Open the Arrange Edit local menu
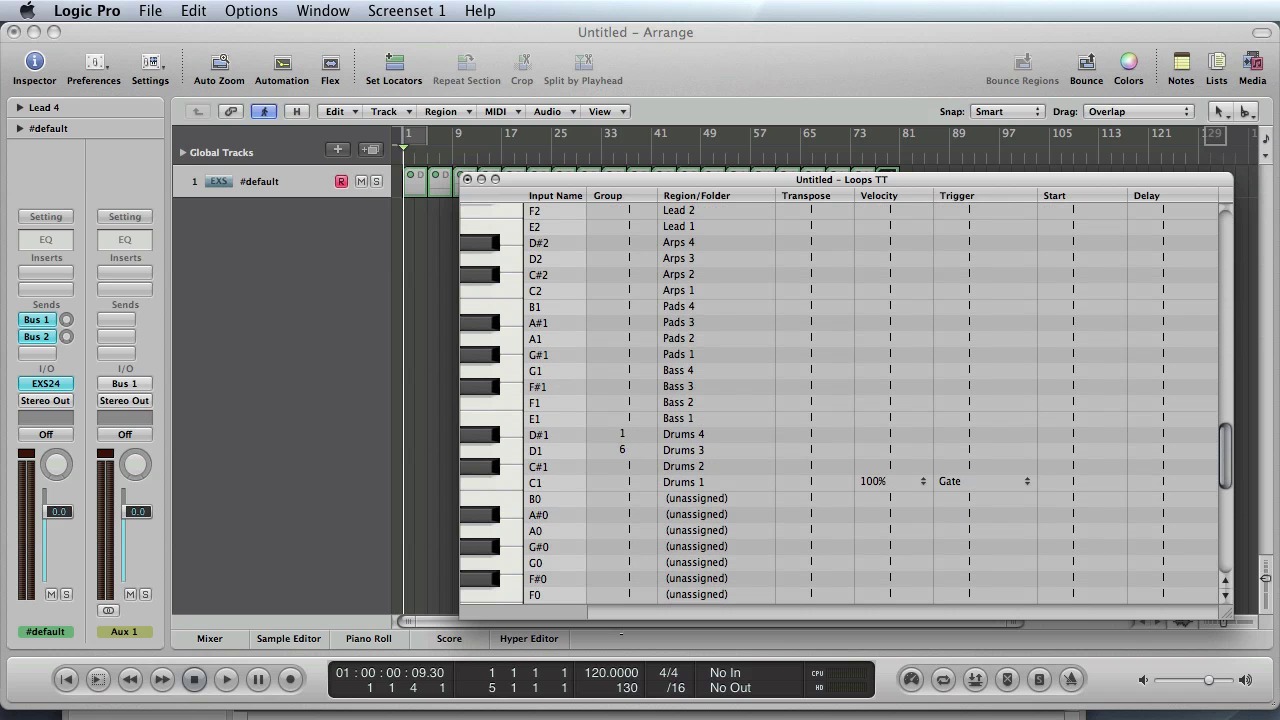 coord(341,112)
